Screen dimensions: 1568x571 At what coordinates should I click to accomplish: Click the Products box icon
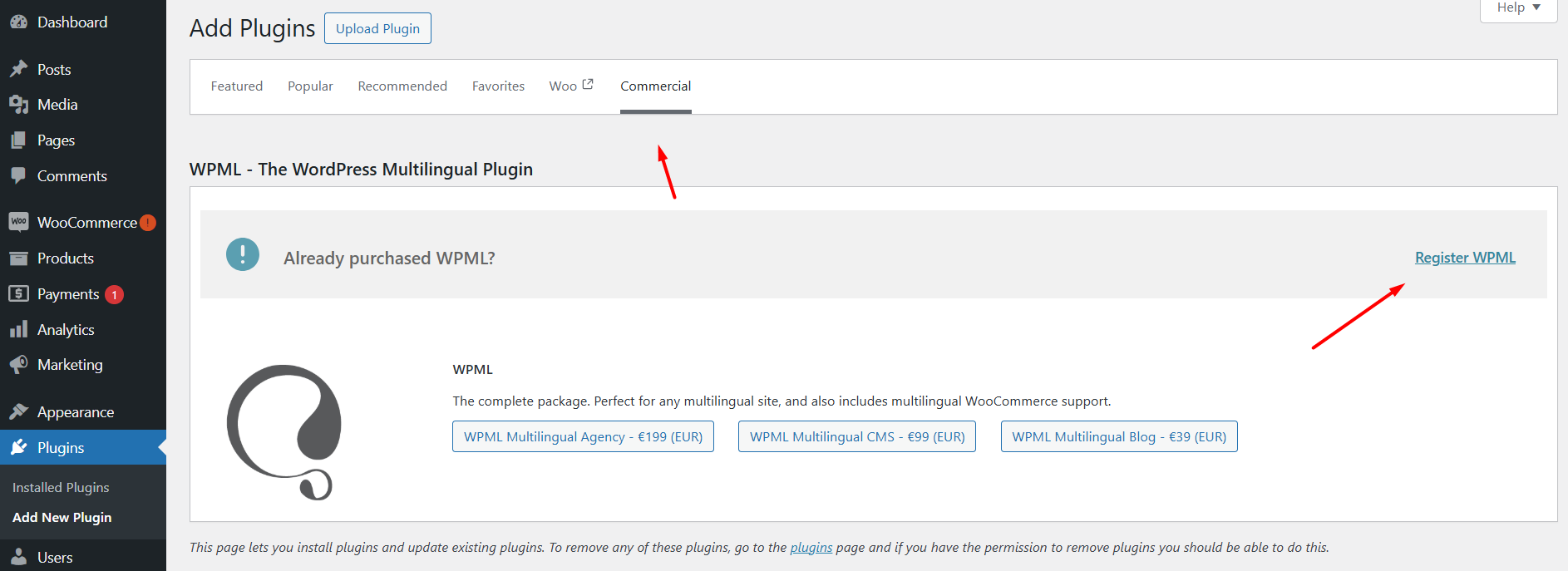(18, 258)
